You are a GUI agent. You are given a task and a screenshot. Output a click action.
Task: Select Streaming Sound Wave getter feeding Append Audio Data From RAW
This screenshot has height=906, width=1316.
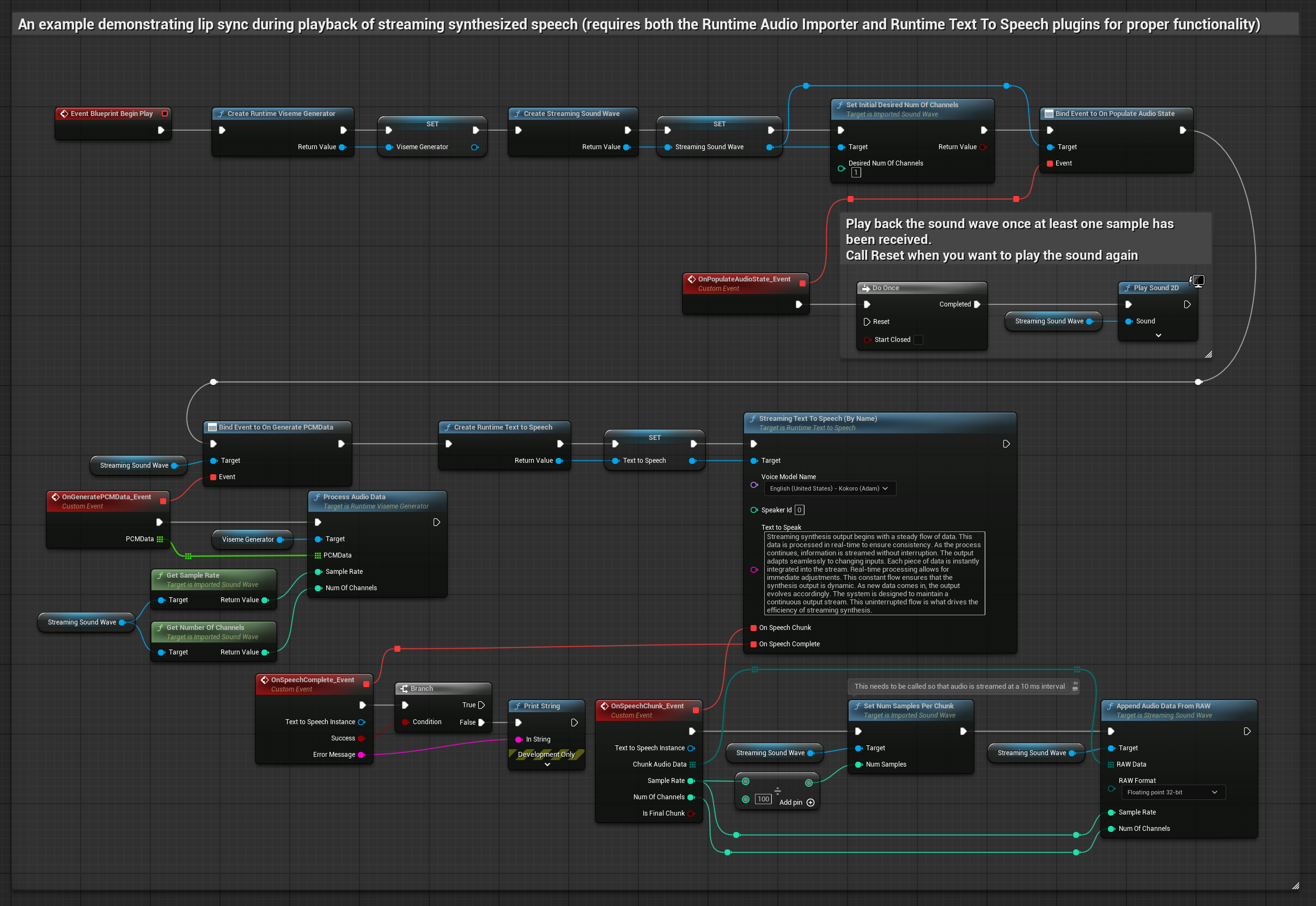(x=1036, y=752)
